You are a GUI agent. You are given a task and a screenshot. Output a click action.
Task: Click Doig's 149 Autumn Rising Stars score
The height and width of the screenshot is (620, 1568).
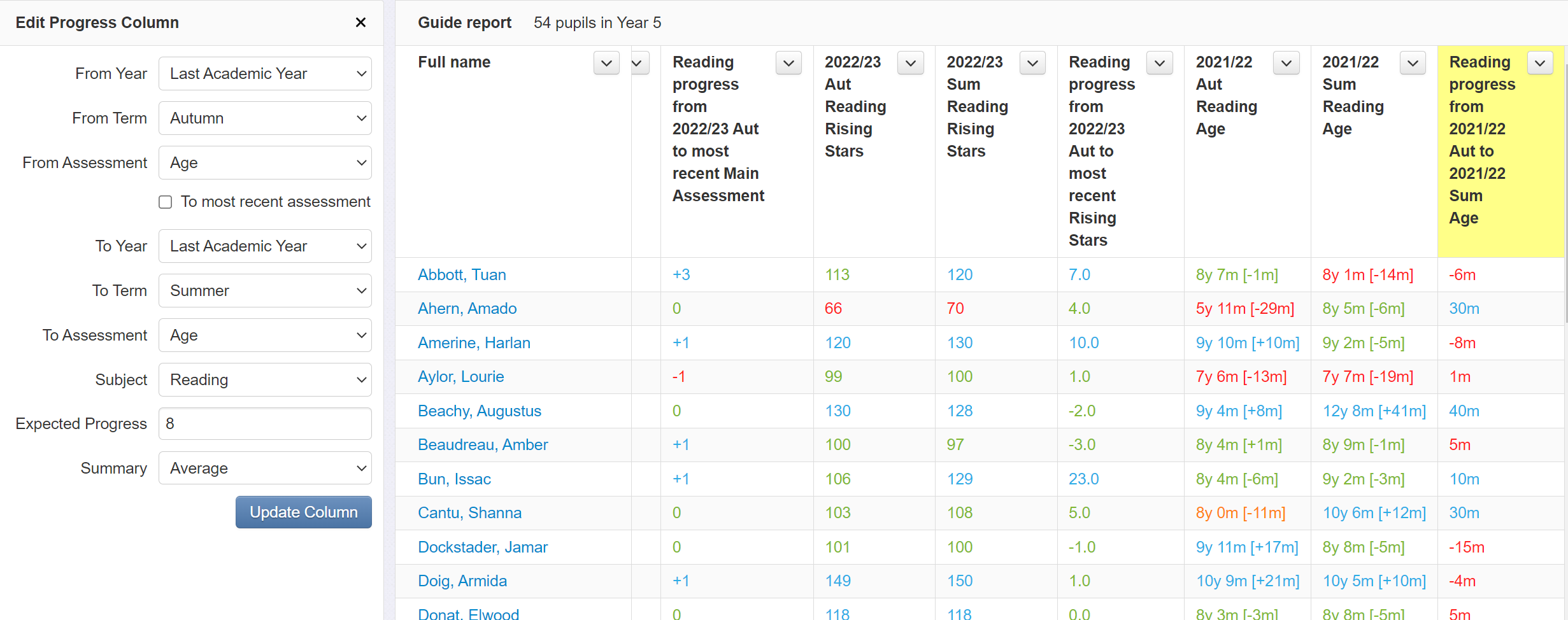[837, 581]
